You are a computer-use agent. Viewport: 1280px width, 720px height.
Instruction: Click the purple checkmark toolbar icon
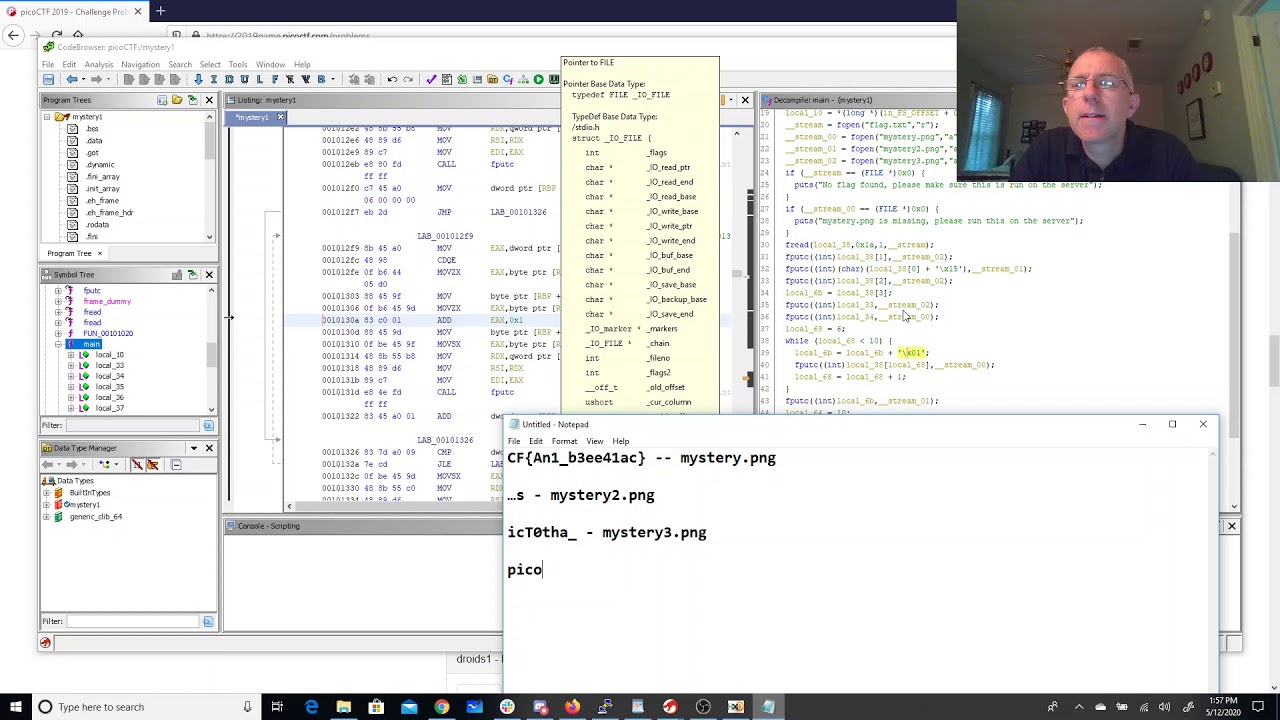pos(431,80)
